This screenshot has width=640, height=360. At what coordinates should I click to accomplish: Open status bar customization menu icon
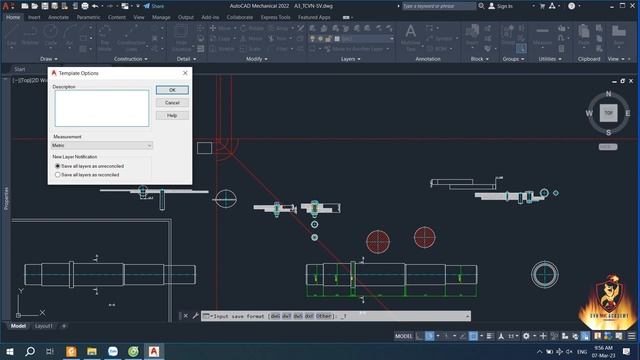631,336
